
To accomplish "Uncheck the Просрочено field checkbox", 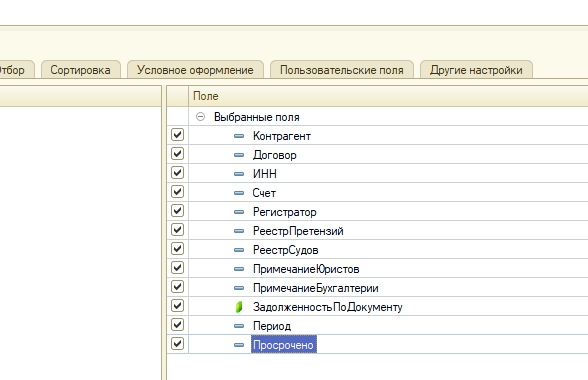I will click(x=177, y=344).
